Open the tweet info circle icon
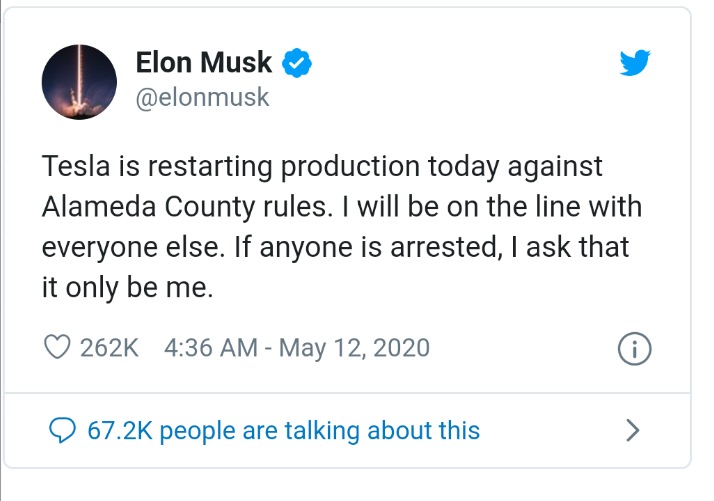The height and width of the screenshot is (501, 714). [635, 349]
